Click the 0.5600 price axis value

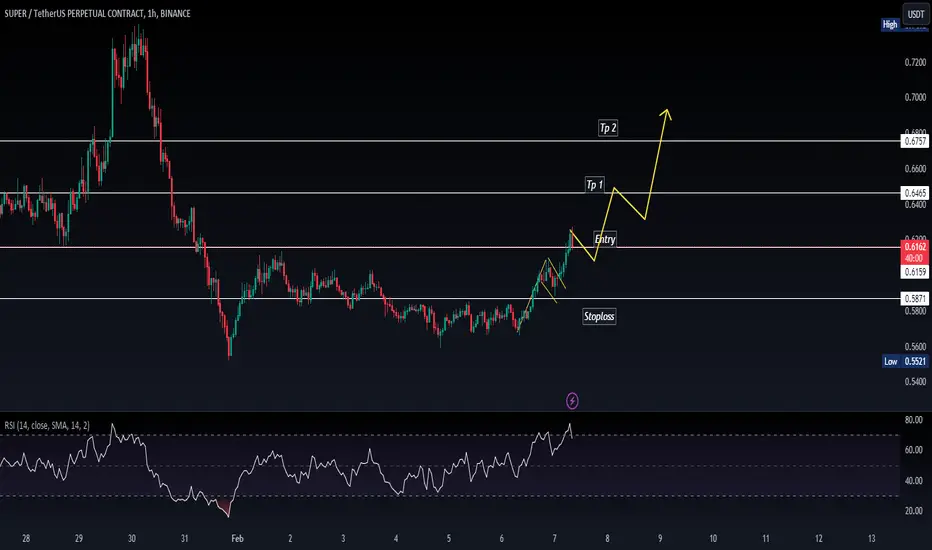[915, 346]
